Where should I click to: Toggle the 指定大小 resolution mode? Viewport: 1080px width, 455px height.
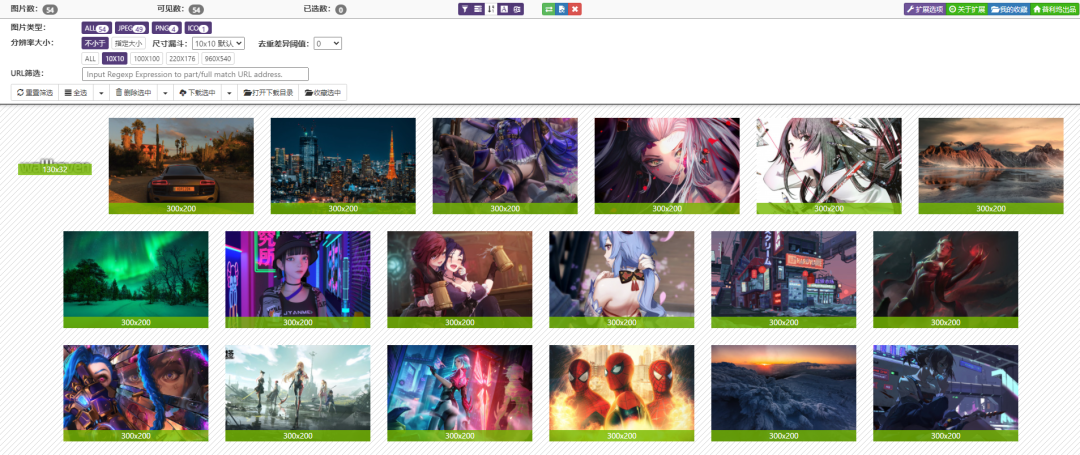128,44
